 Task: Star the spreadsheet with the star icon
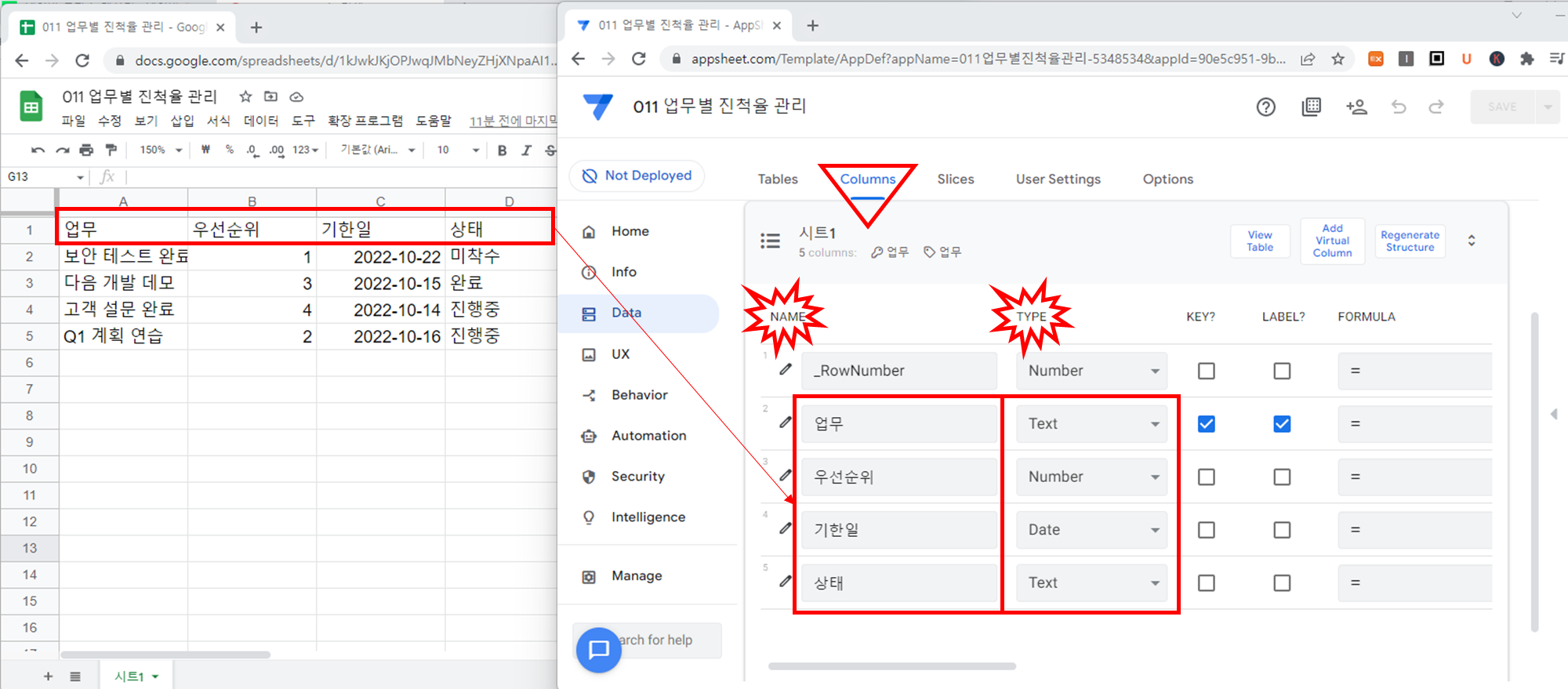(x=245, y=96)
